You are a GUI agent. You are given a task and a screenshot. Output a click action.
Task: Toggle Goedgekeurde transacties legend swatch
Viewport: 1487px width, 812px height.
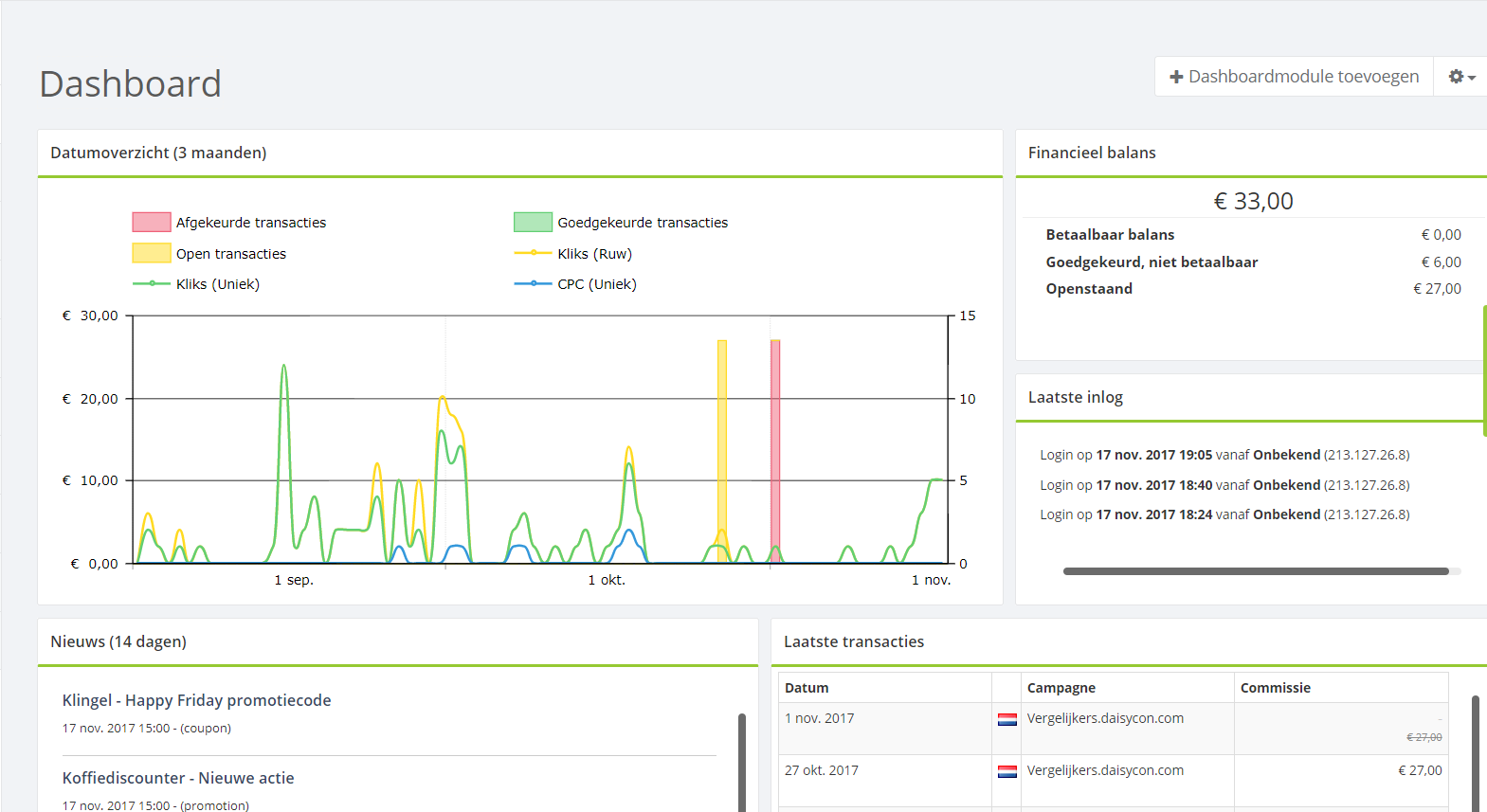533,223
